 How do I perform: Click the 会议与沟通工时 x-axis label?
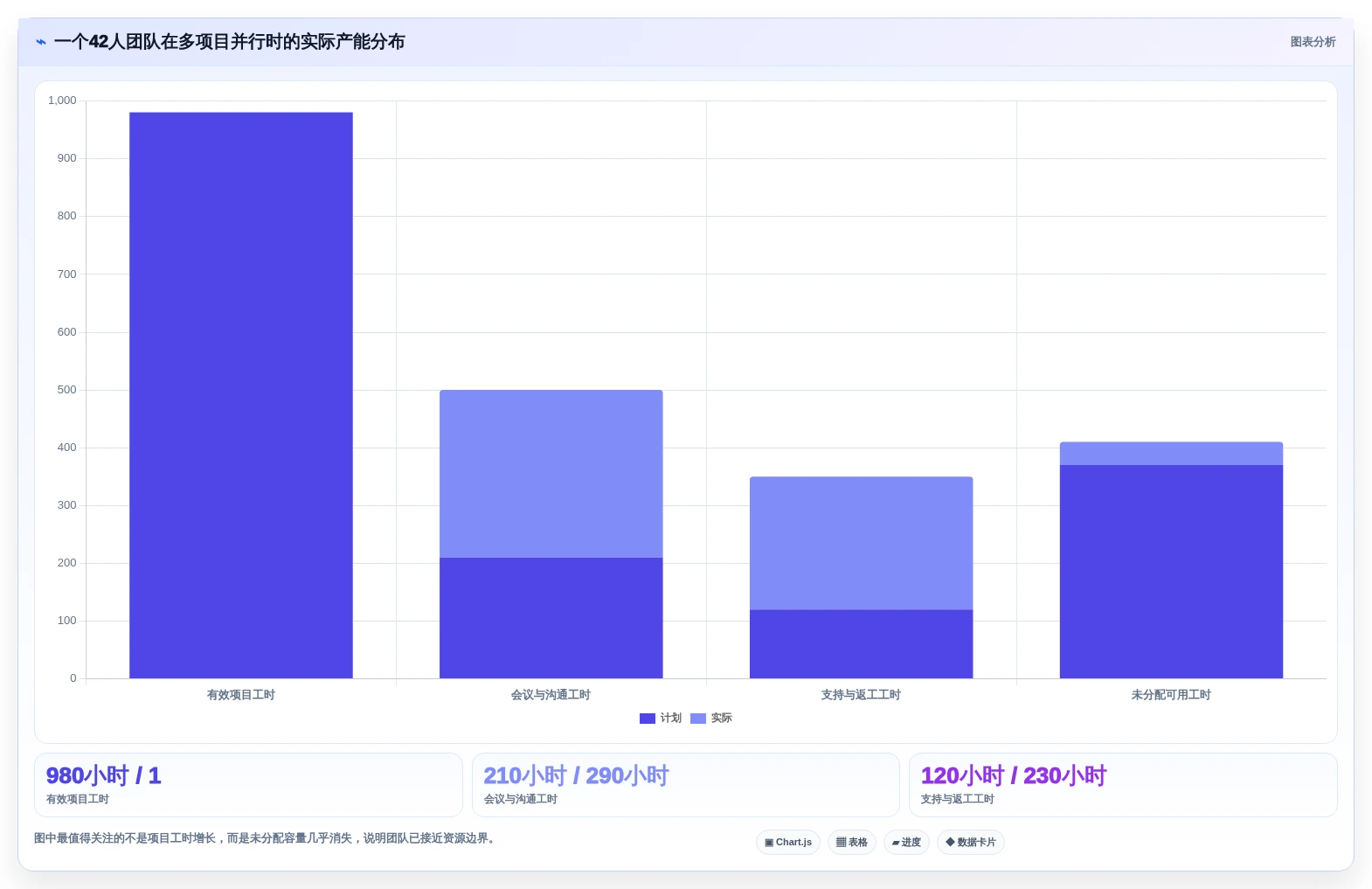[551, 695]
